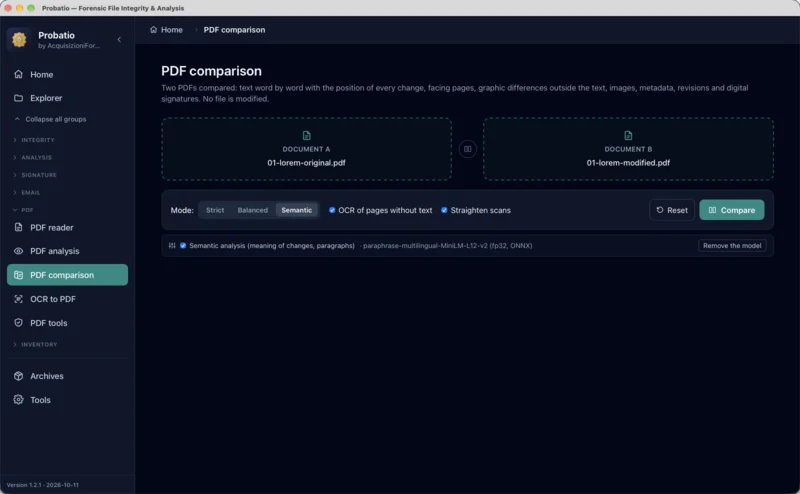The height and width of the screenshot is (494, 800).
Task: Click the Reset button
Action: click(672, 210)
